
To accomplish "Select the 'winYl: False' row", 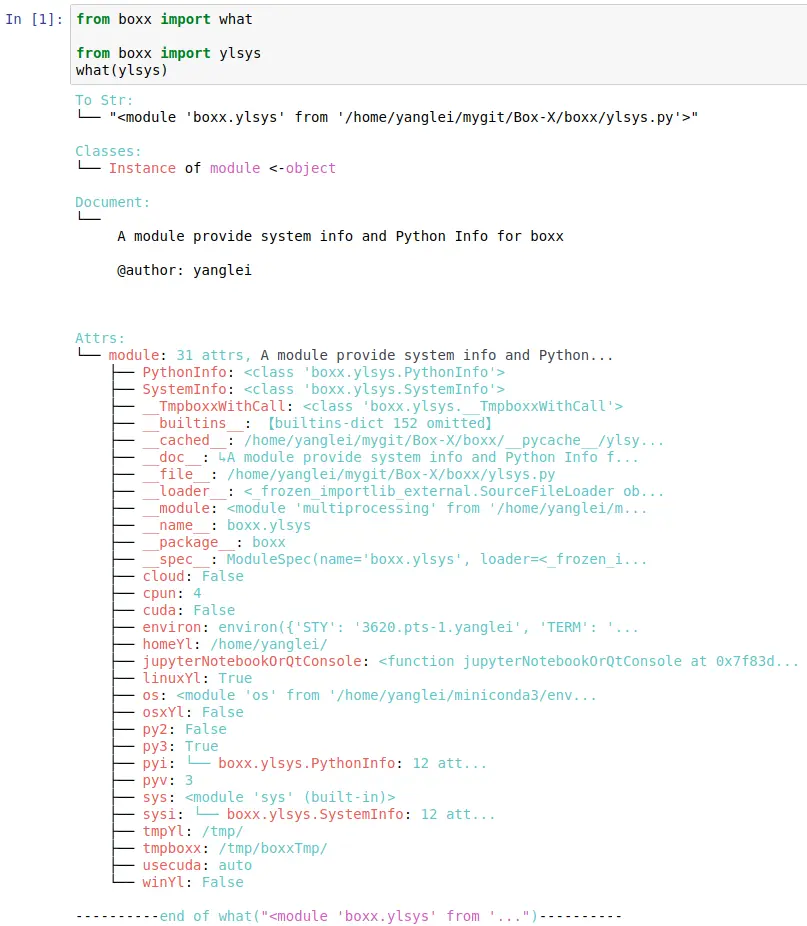I will pos(193,882).
